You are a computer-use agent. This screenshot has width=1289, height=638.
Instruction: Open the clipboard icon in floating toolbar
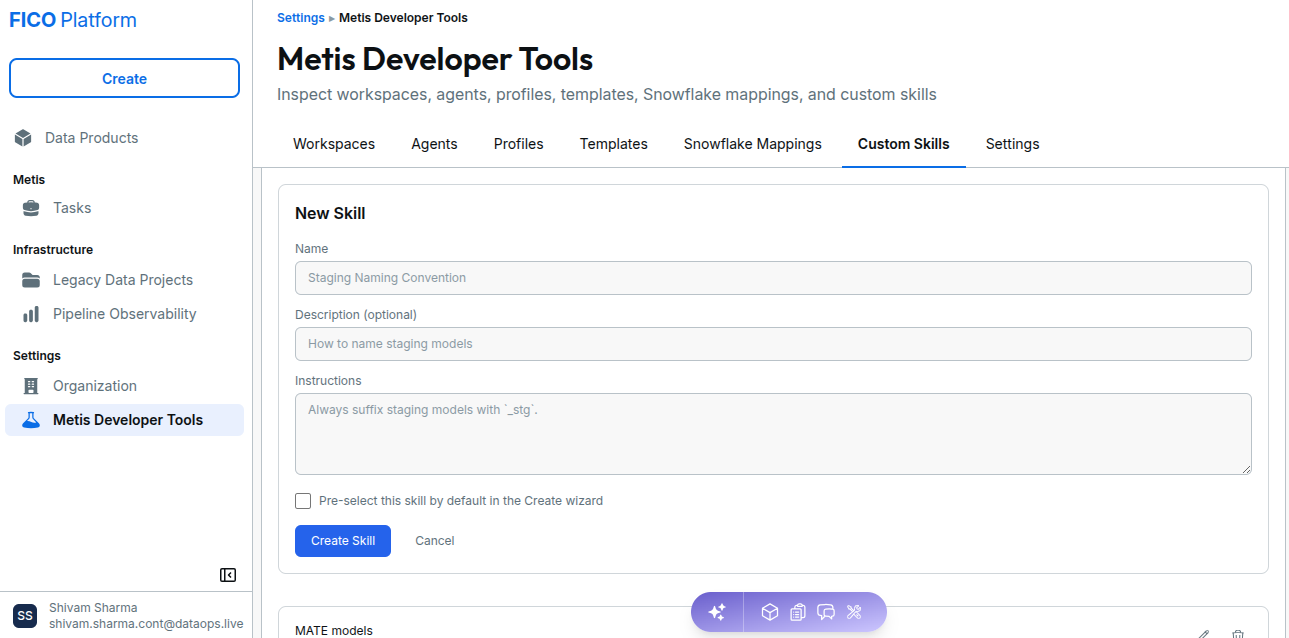click(797, 612)
